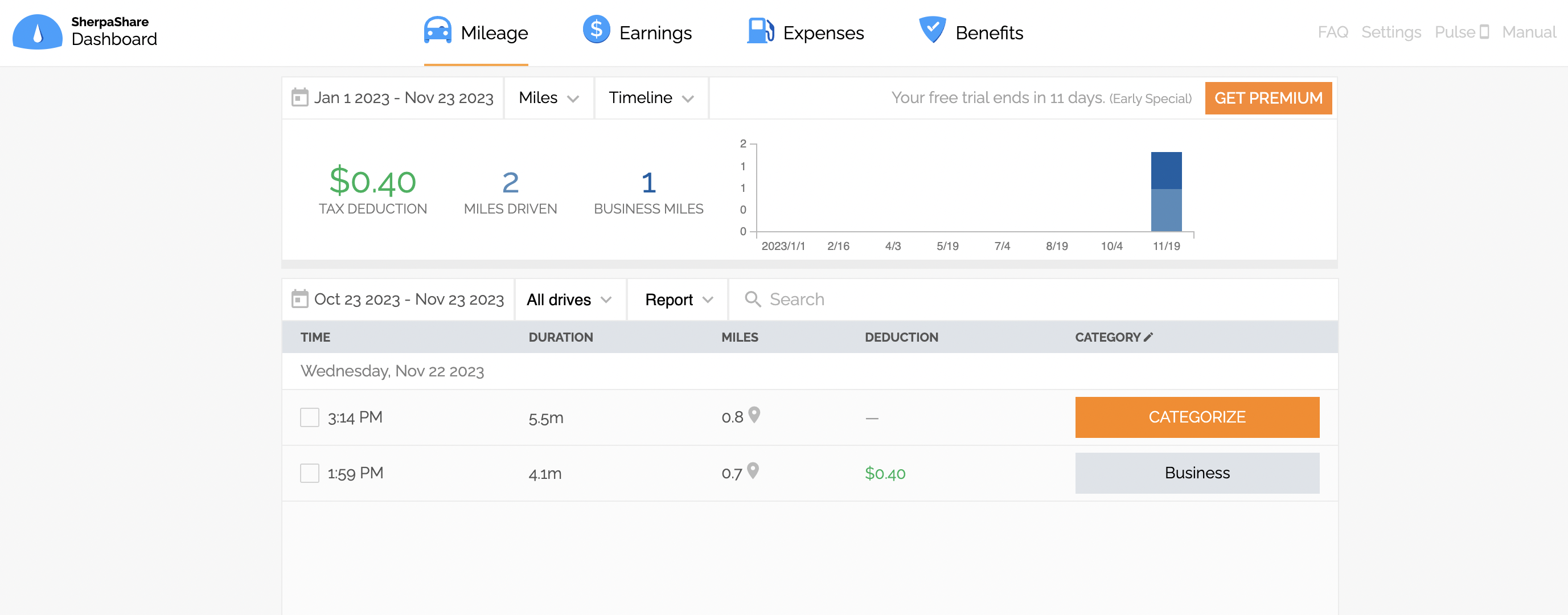Click the search magnifier icon

tap(752, 299)
